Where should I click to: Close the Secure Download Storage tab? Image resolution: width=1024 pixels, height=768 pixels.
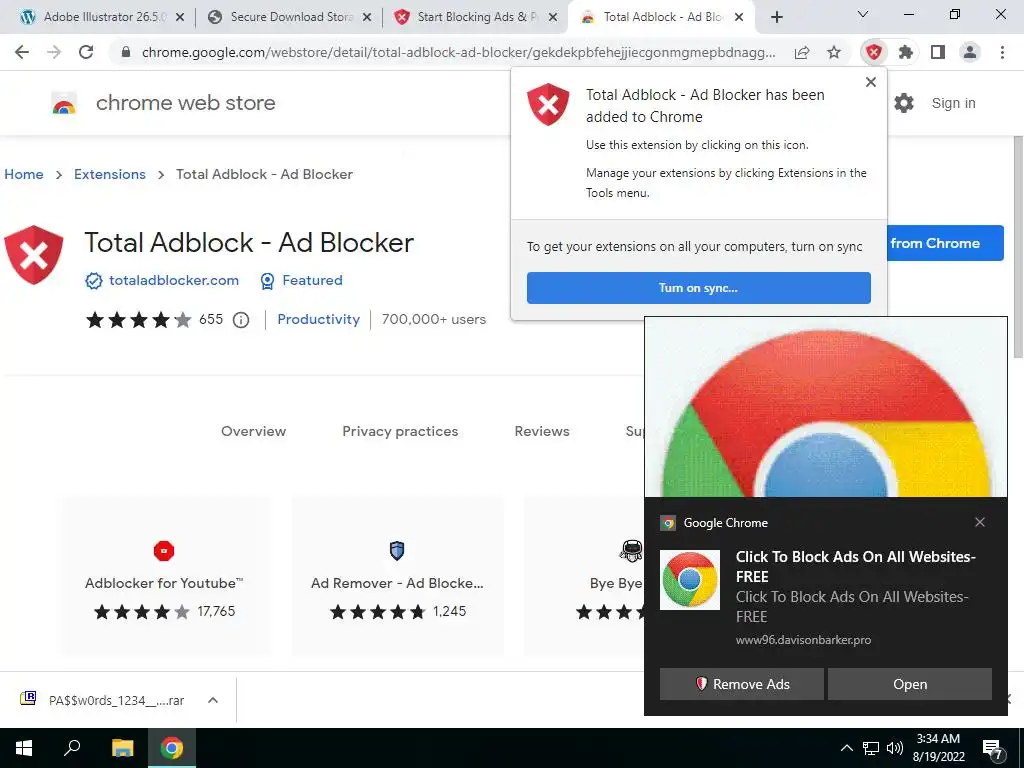point(367,17)
